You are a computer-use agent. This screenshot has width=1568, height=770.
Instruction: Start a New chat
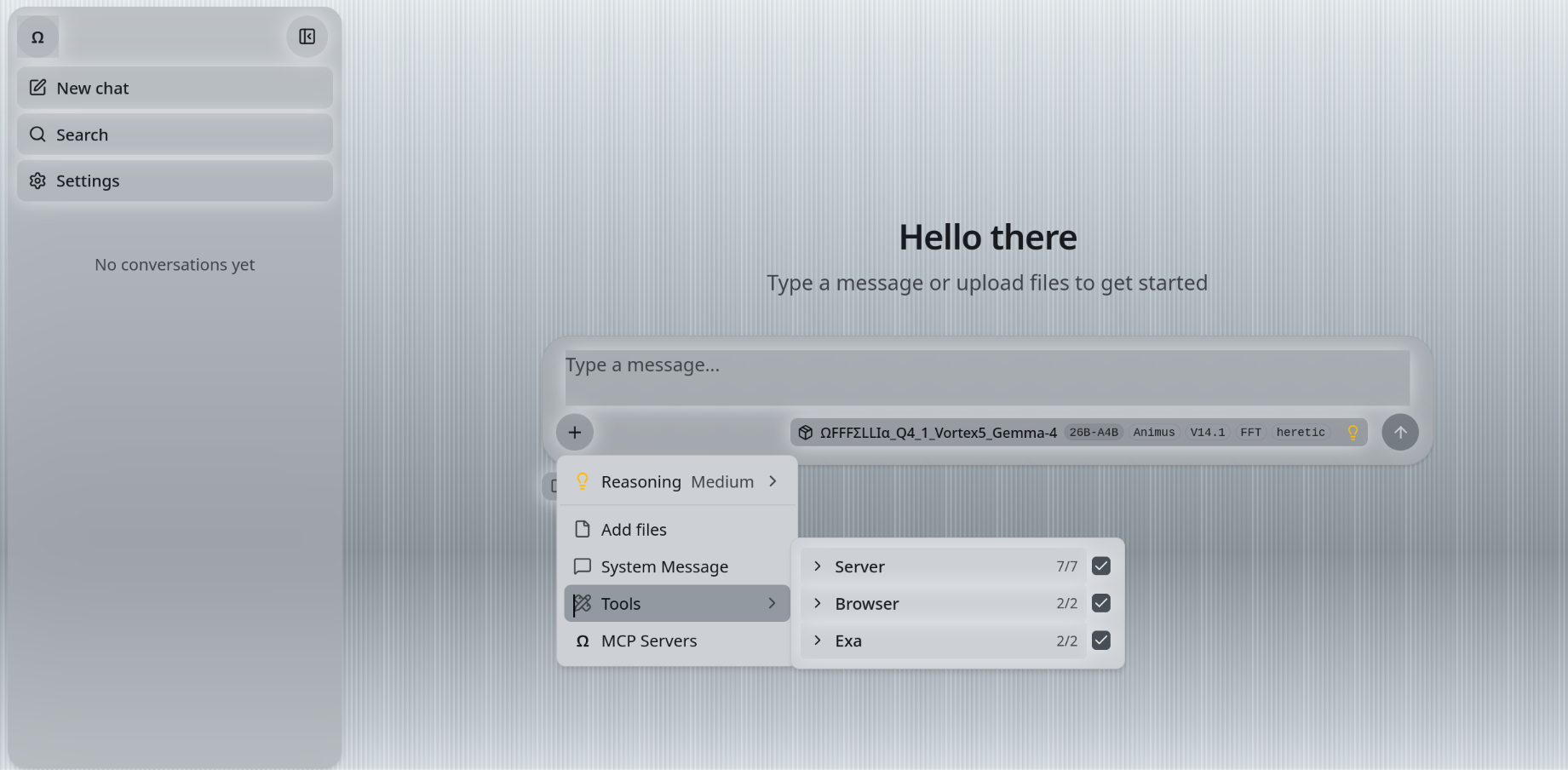click(175, 88)
